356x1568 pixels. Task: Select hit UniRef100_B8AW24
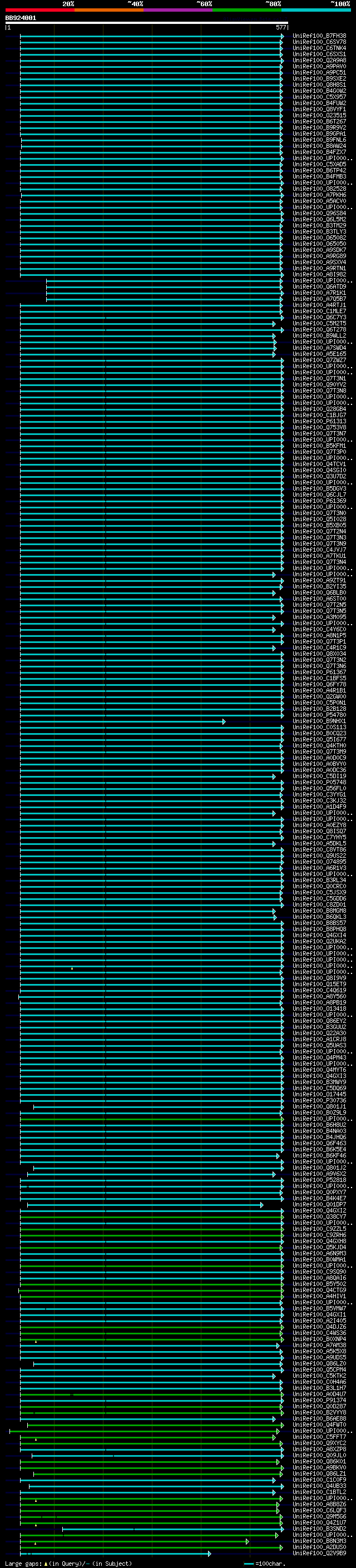(319, 146)
